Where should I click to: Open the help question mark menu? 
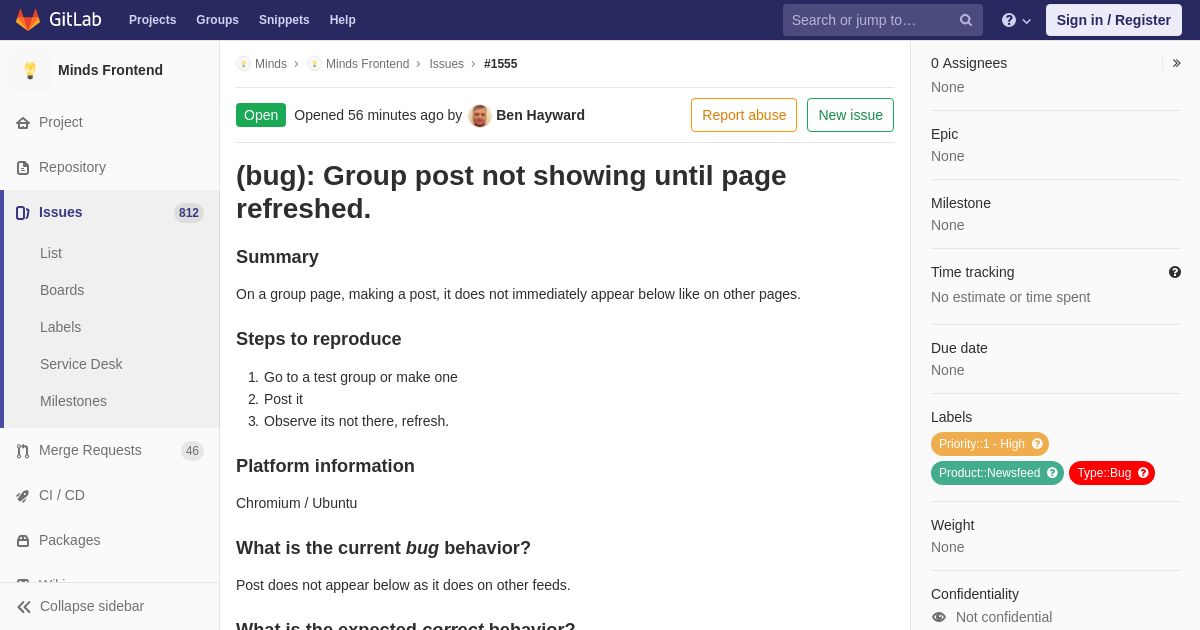tap(1016, 20)
